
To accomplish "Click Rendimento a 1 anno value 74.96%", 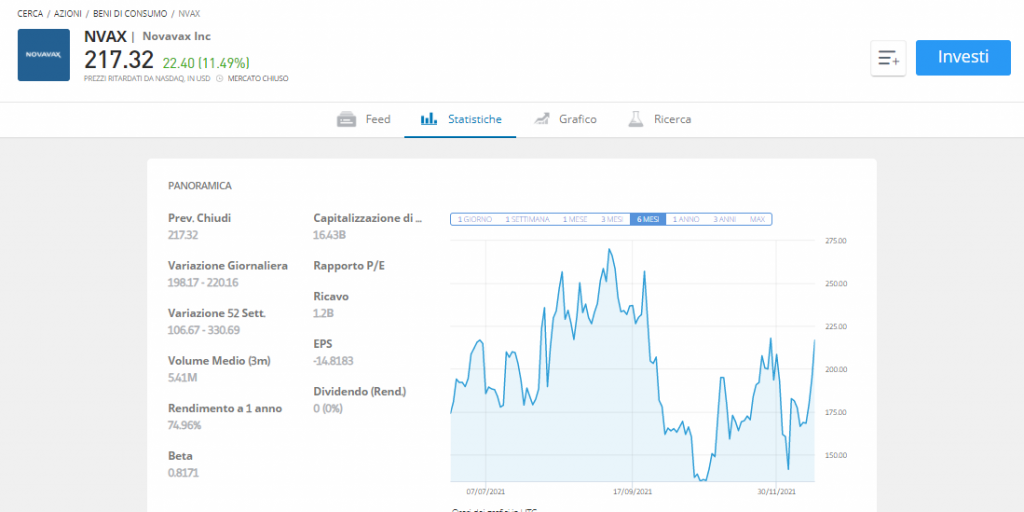I will 184,425.
